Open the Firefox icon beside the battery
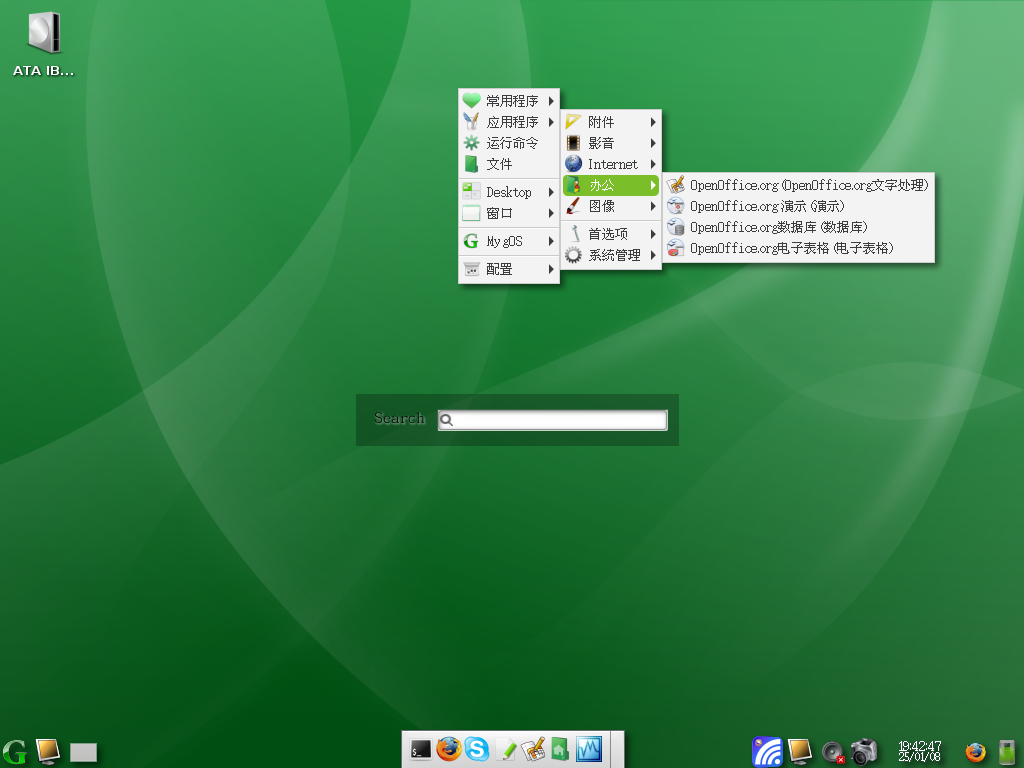 pyautogui.click(x=976, y=752)
